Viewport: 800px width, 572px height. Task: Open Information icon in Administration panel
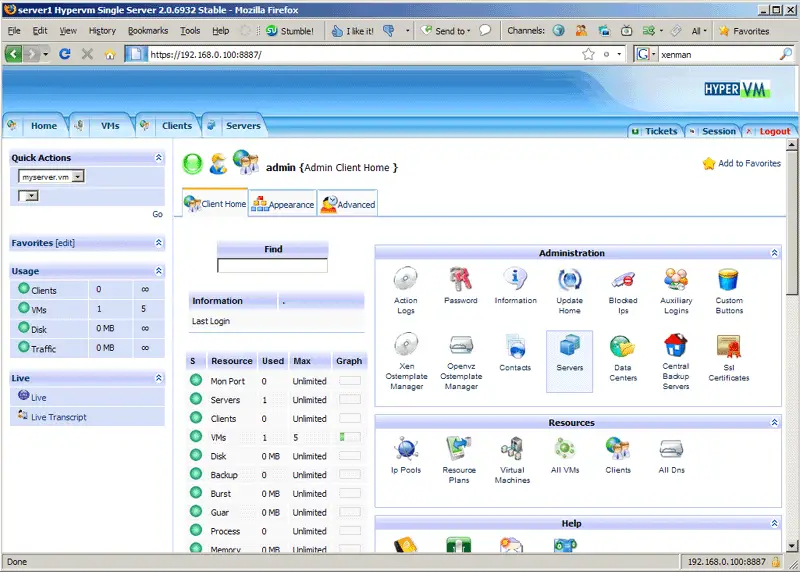click(x=515, y=285)
